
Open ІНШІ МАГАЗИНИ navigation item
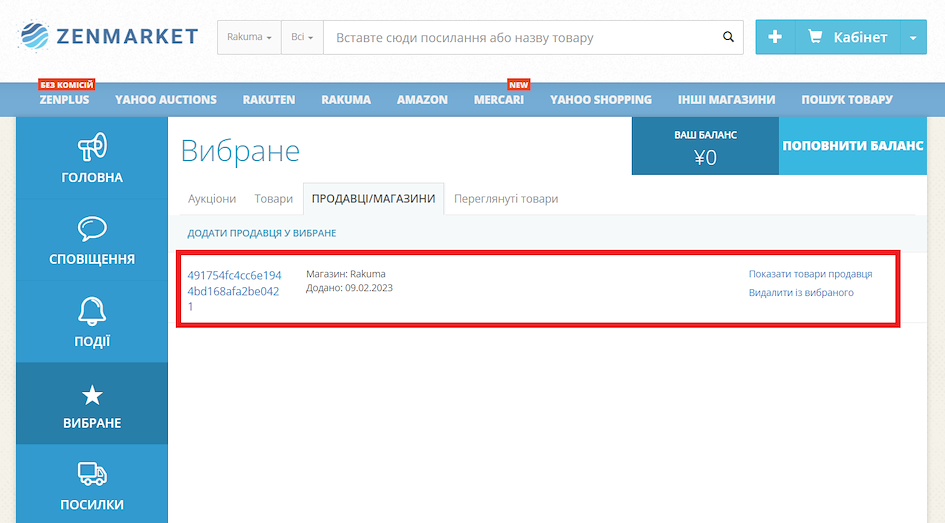[x=726, y=99]
